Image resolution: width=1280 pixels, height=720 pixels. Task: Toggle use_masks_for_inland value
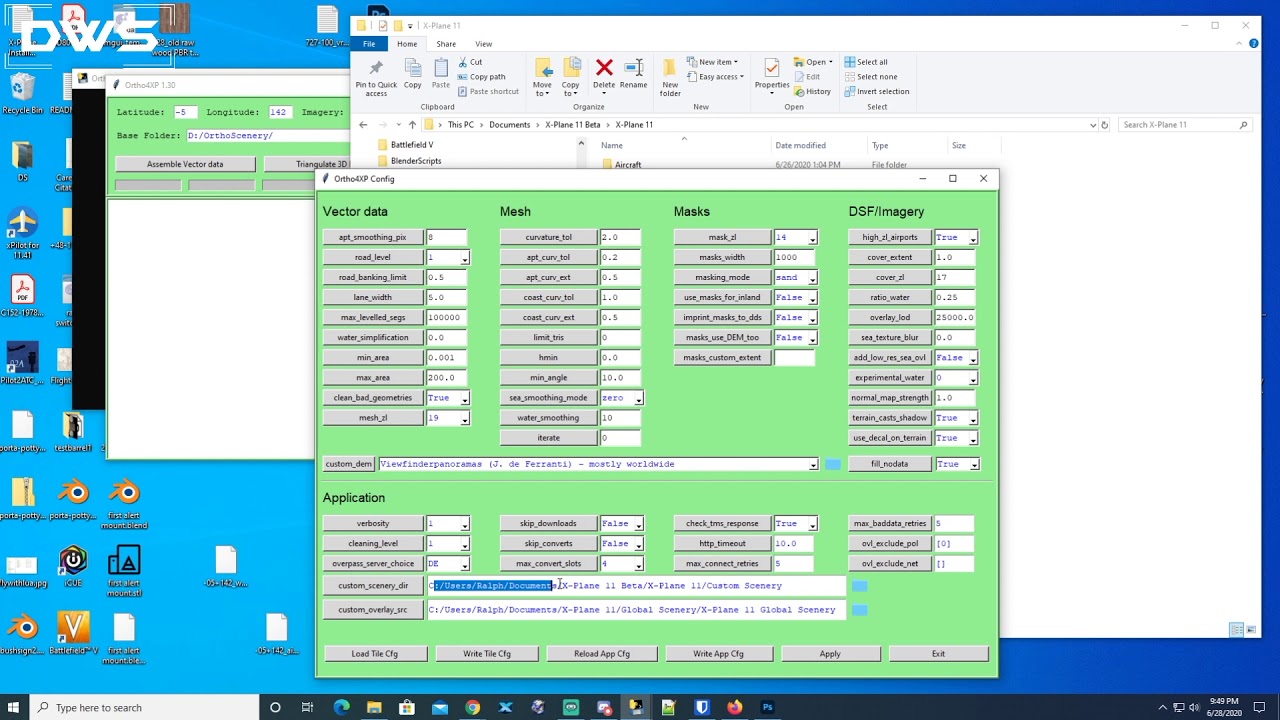pos(796,298)
